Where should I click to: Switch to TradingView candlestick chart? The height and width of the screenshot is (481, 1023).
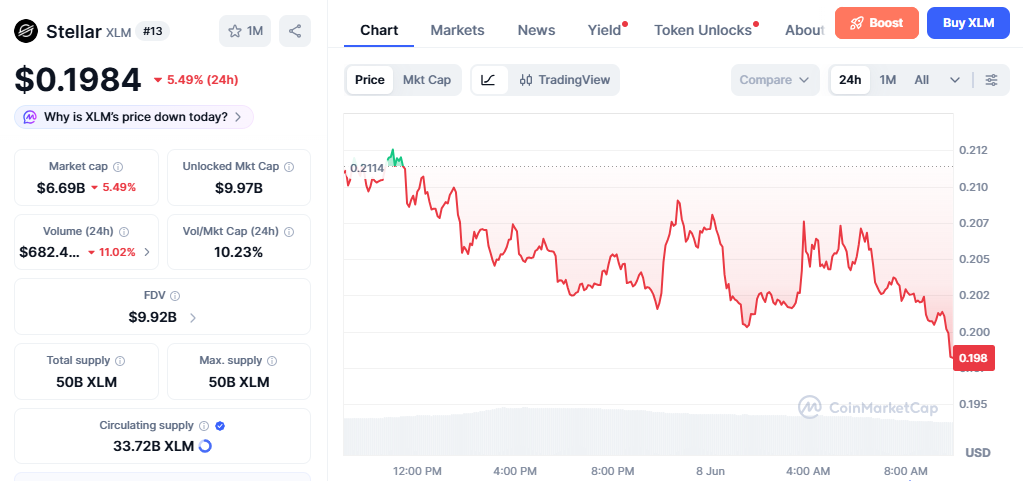pyautogui.click(x=564, y=80)
